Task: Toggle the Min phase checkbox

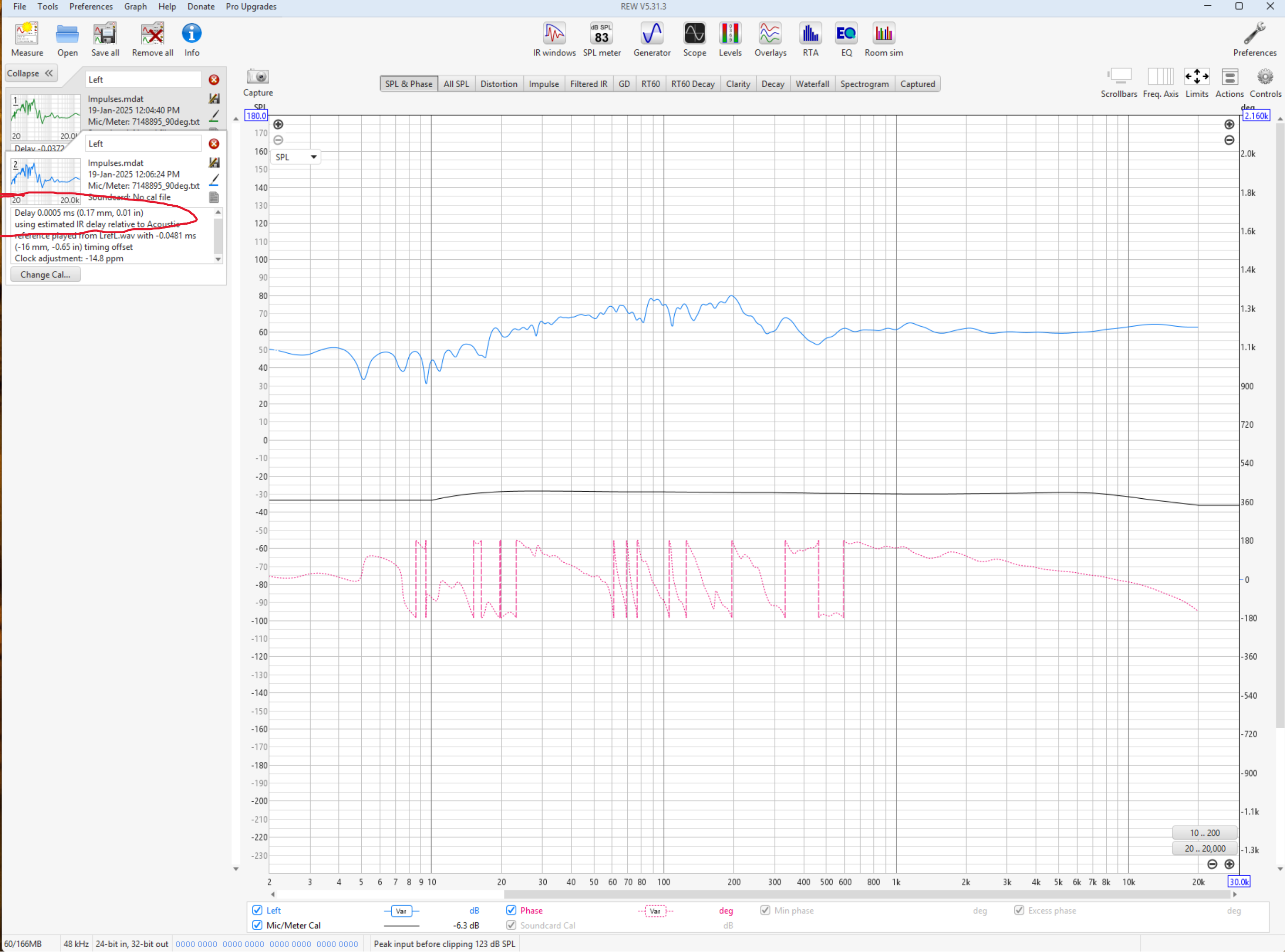Action: (765, 910)
